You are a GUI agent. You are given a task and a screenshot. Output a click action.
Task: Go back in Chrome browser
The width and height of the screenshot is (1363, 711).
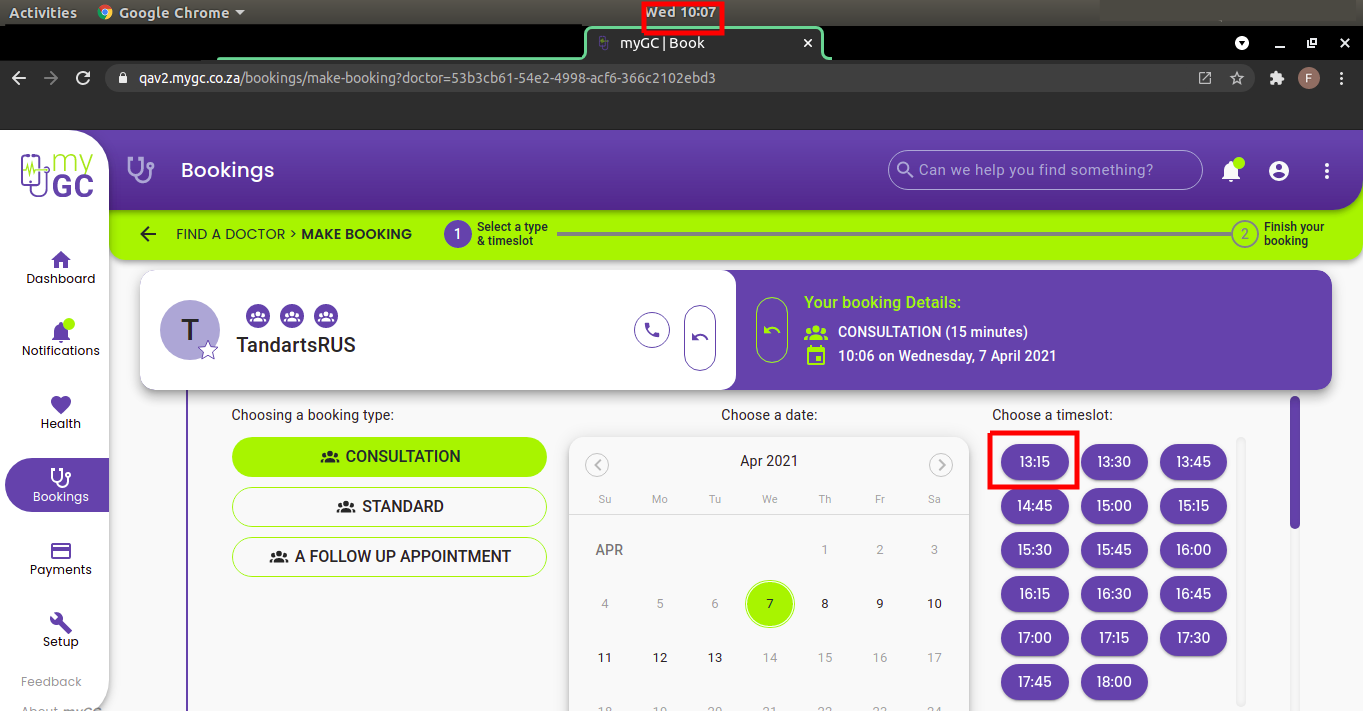click(19, 78)
